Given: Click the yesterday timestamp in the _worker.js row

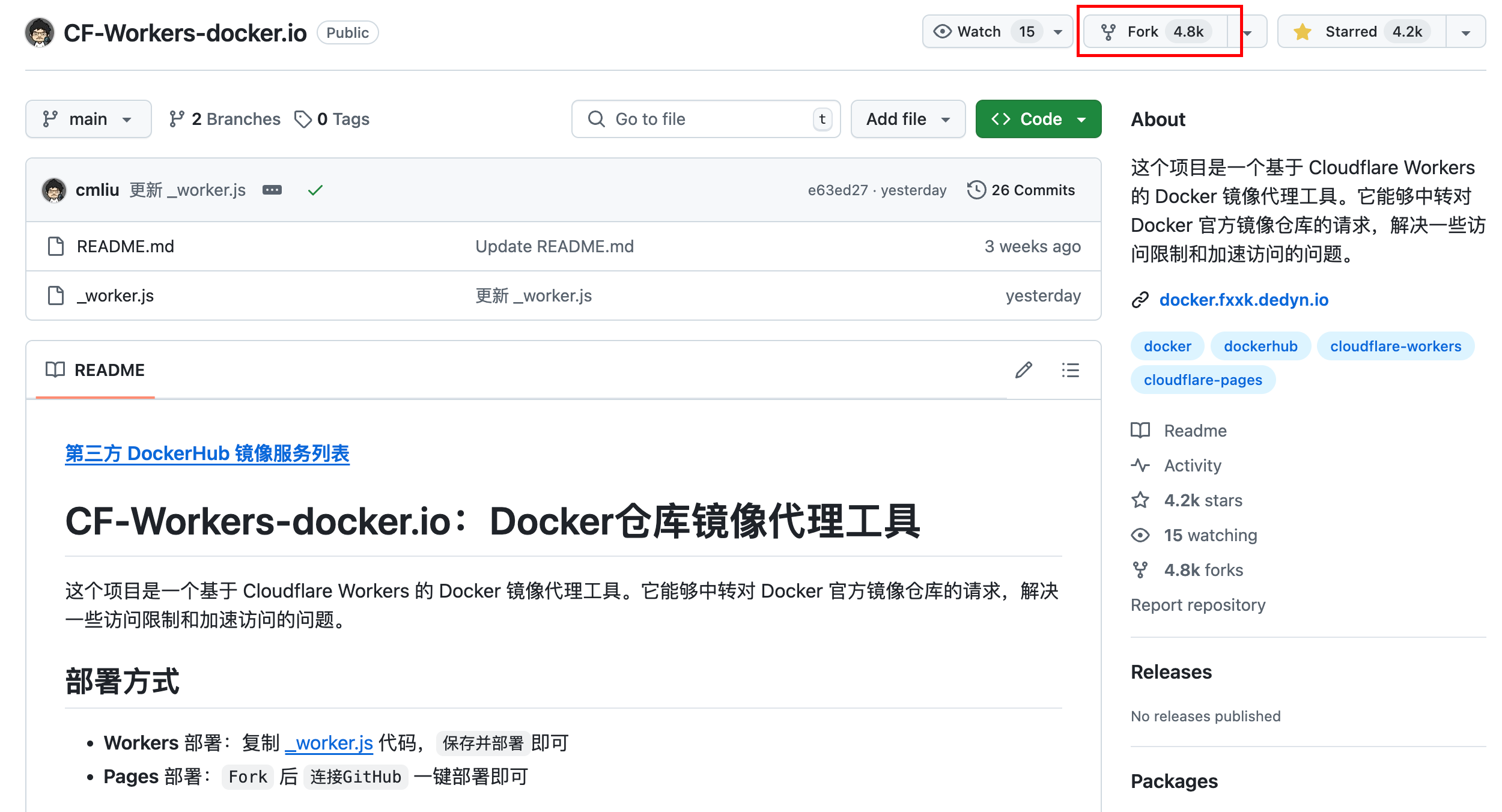Looking at the screenshot, I should coord(1043,295).
